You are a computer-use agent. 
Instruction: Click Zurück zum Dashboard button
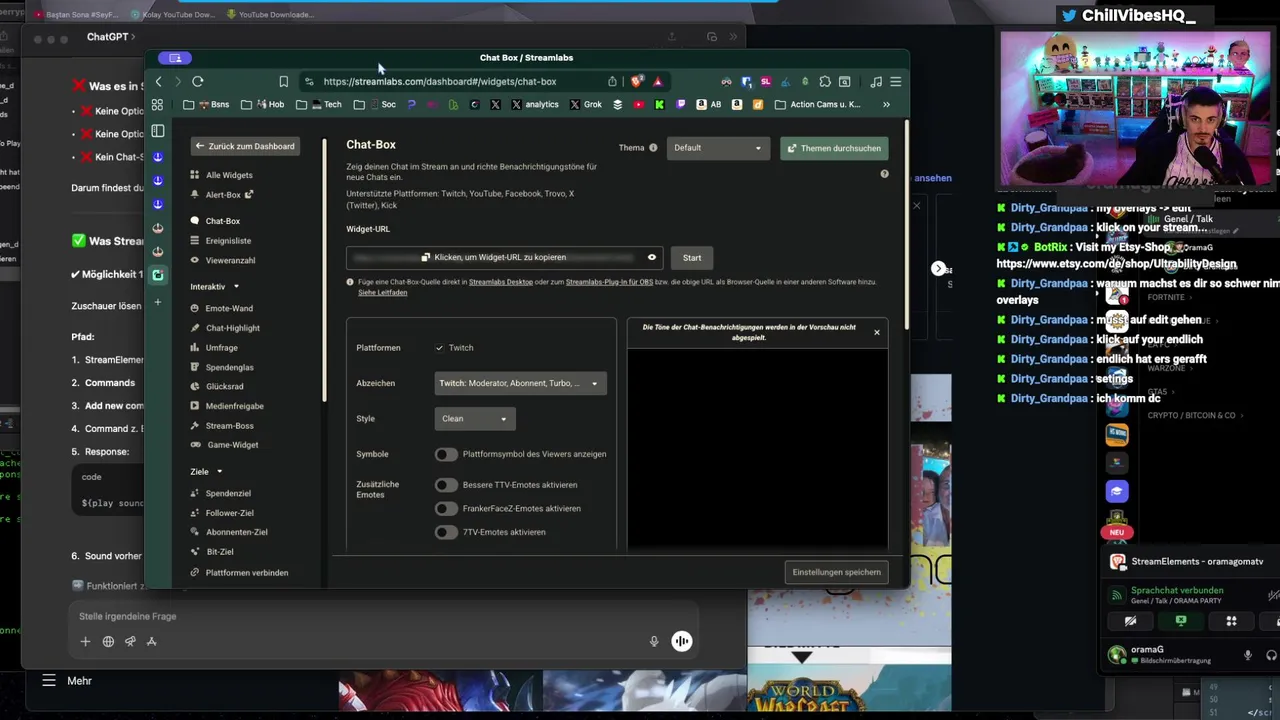(245, 146)
